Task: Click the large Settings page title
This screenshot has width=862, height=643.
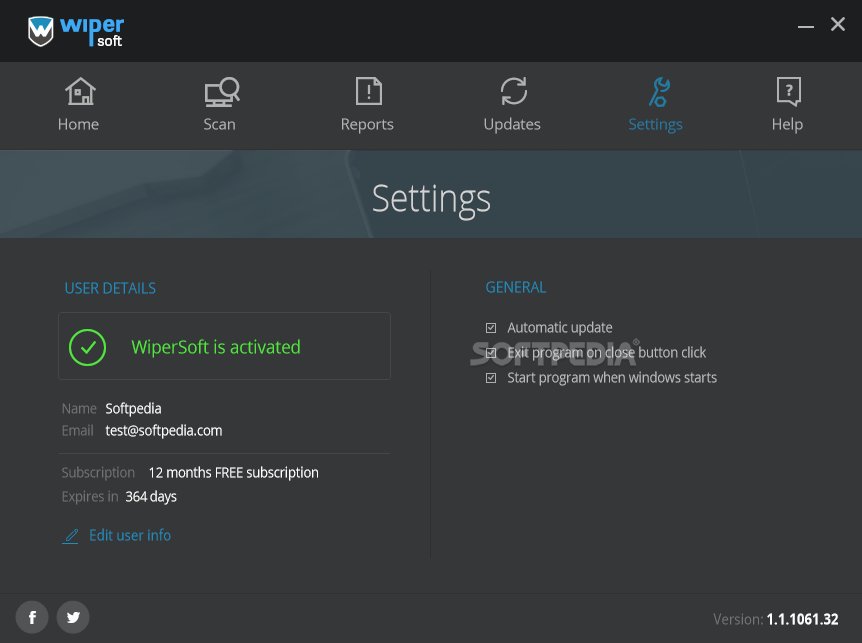Action: click(x=431, y=199)
